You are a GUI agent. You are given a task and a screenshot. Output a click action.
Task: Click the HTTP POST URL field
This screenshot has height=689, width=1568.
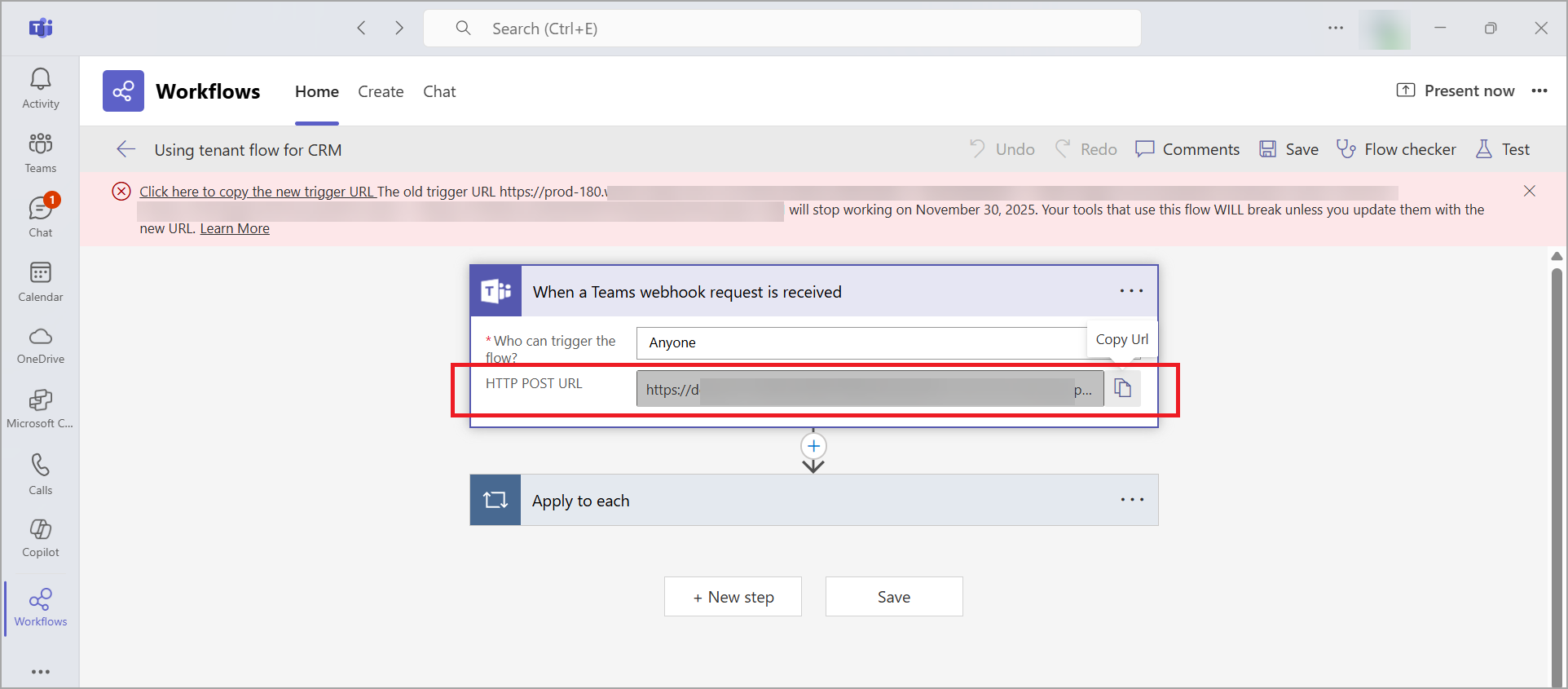click(x=870, y=389)
